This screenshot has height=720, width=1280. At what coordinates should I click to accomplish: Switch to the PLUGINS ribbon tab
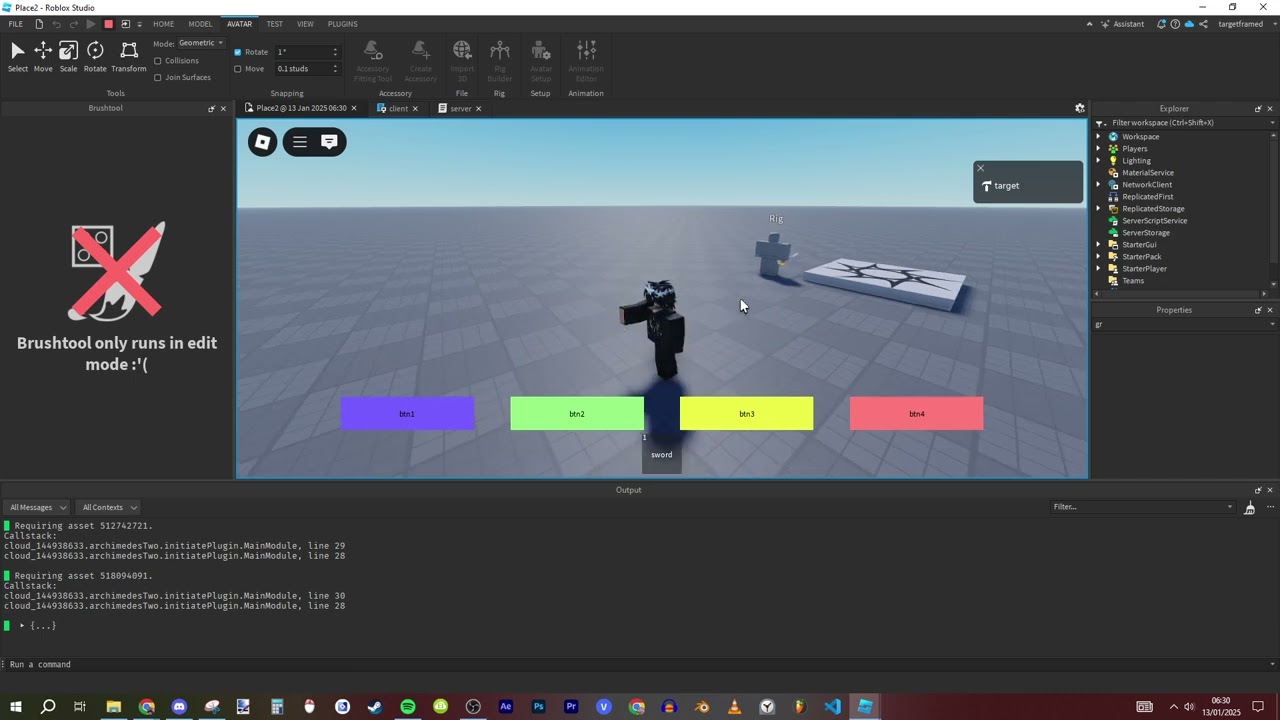coord(342,24)
